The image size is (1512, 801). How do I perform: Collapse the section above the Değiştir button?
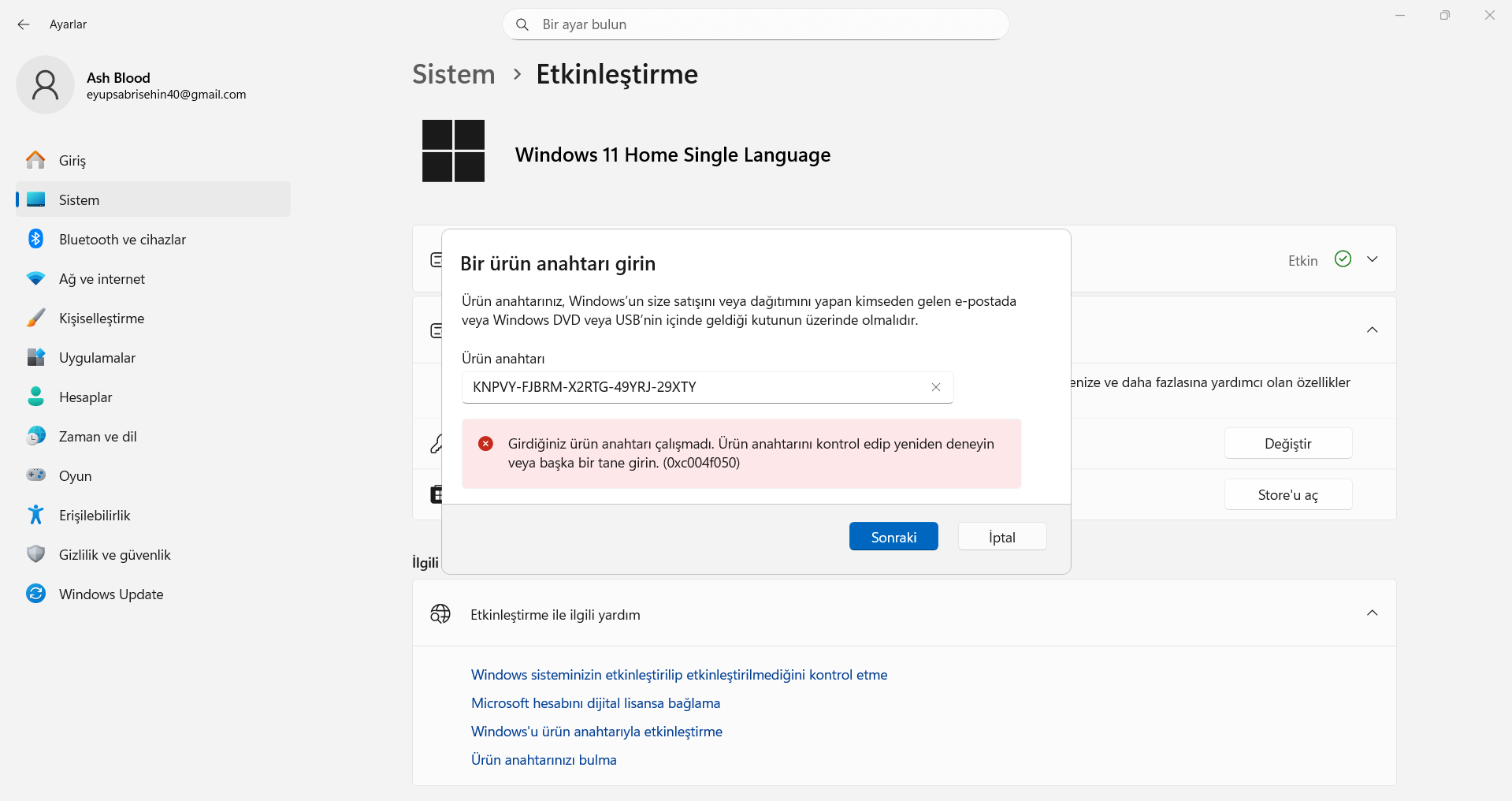pos(1373,330)
